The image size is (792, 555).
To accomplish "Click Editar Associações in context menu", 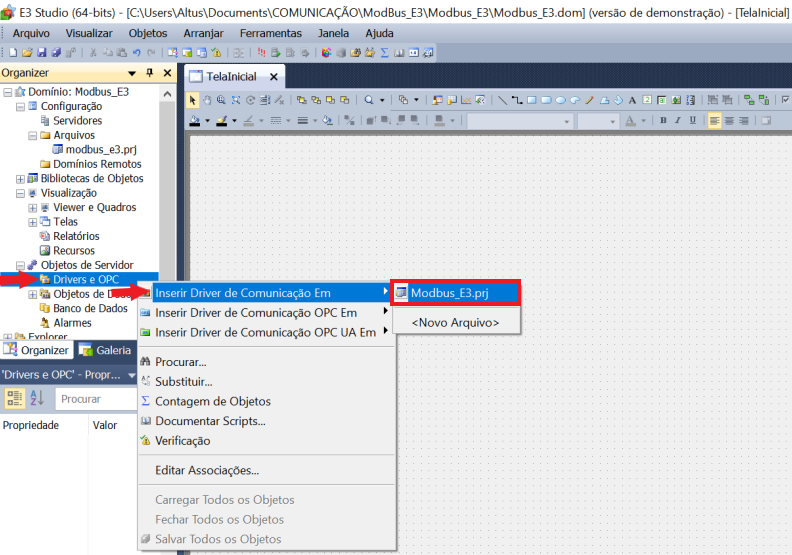I will [x=207, y=470].
